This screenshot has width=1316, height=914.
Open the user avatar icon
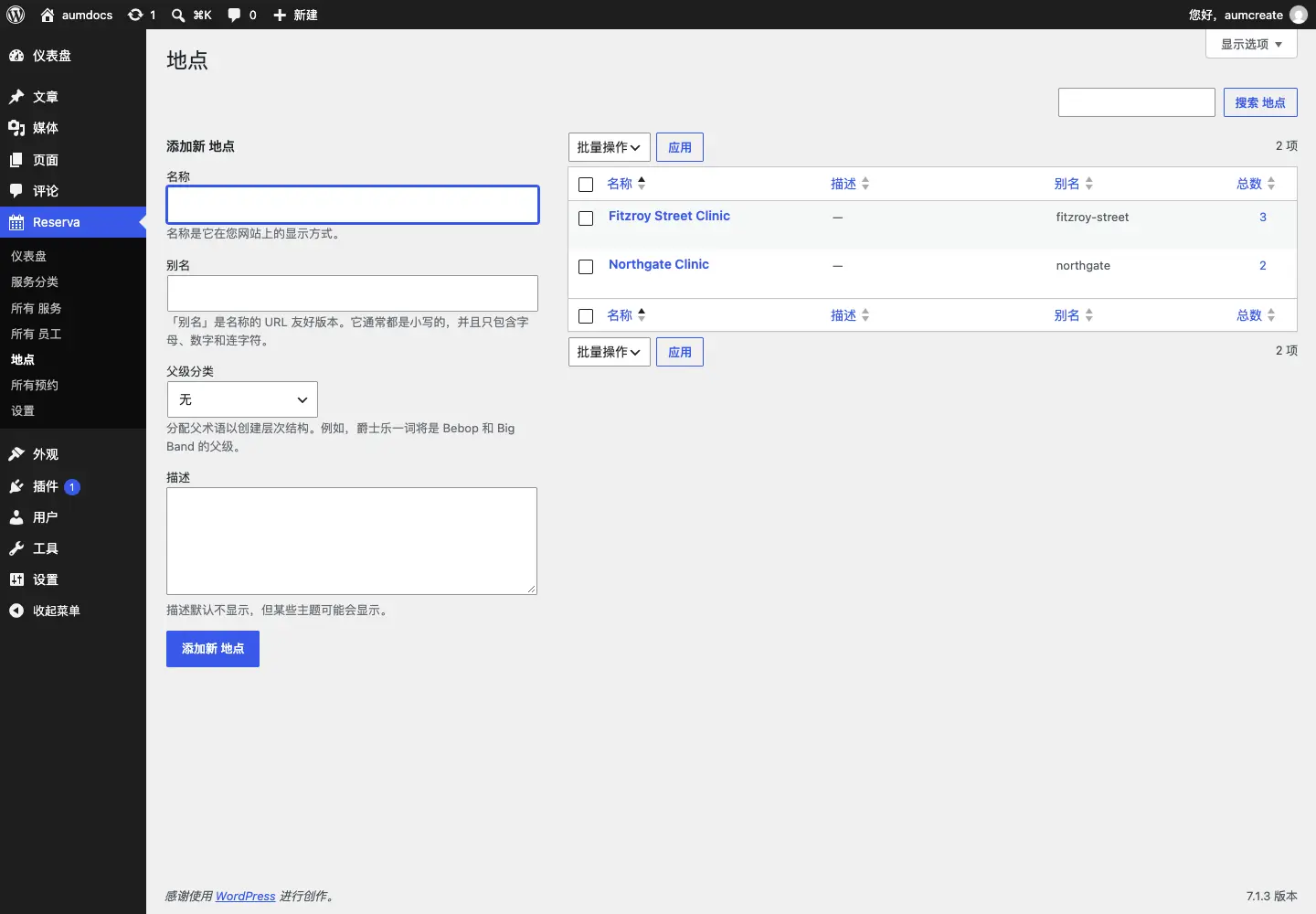(1298, 15)
